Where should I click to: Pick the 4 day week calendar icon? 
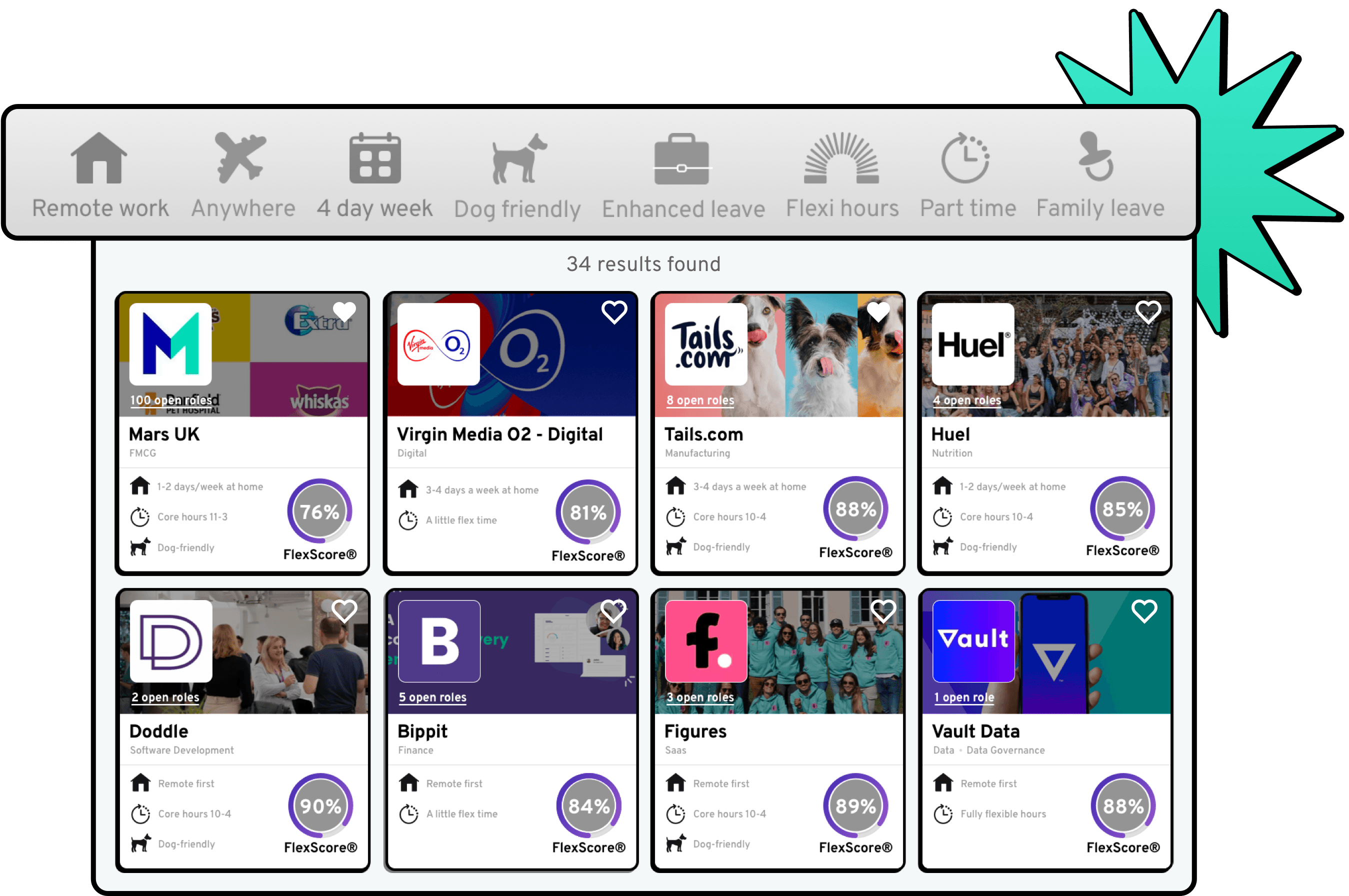375,158
